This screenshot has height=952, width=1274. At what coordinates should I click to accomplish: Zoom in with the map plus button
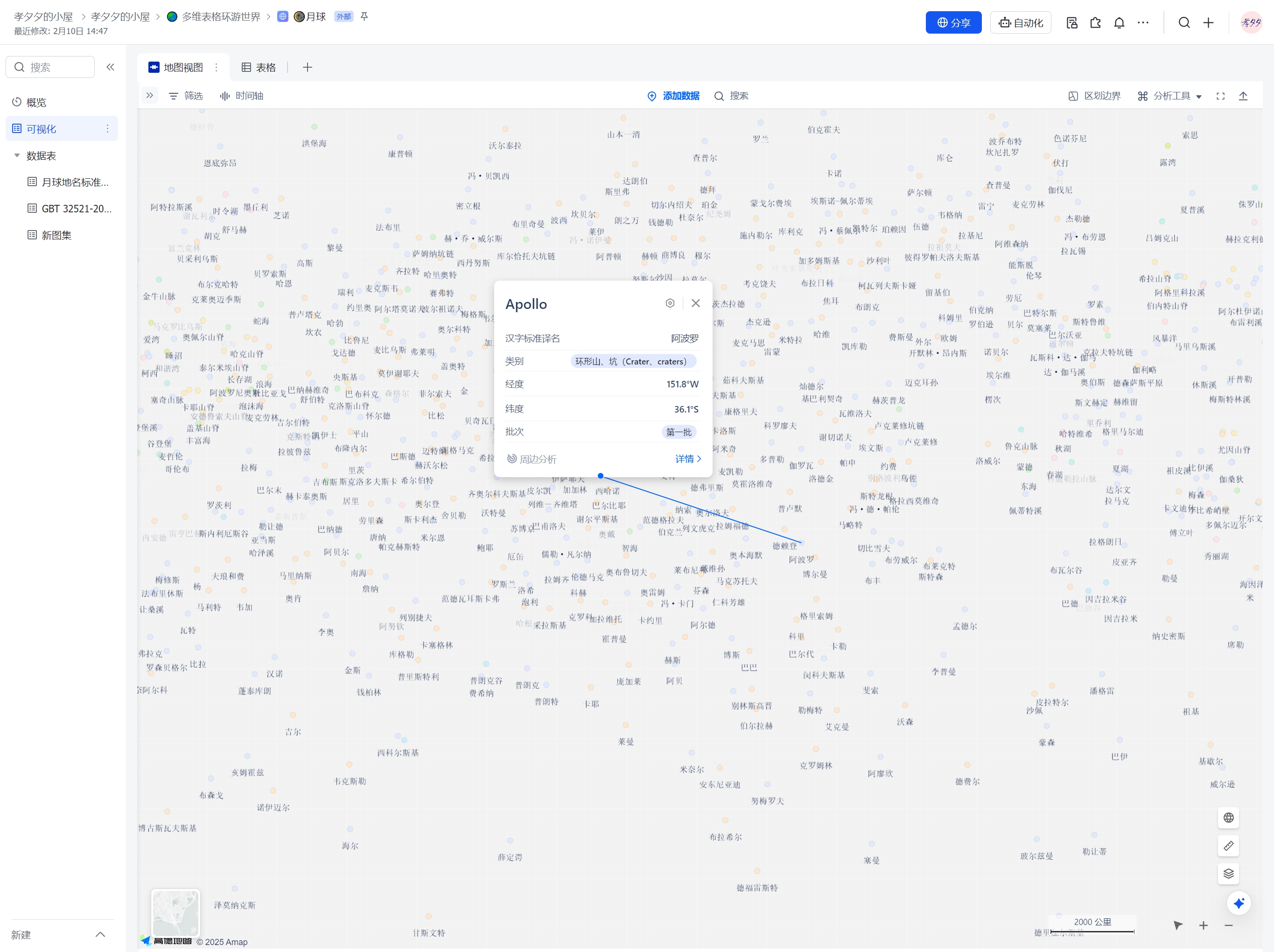click(x=1203, y=925)
